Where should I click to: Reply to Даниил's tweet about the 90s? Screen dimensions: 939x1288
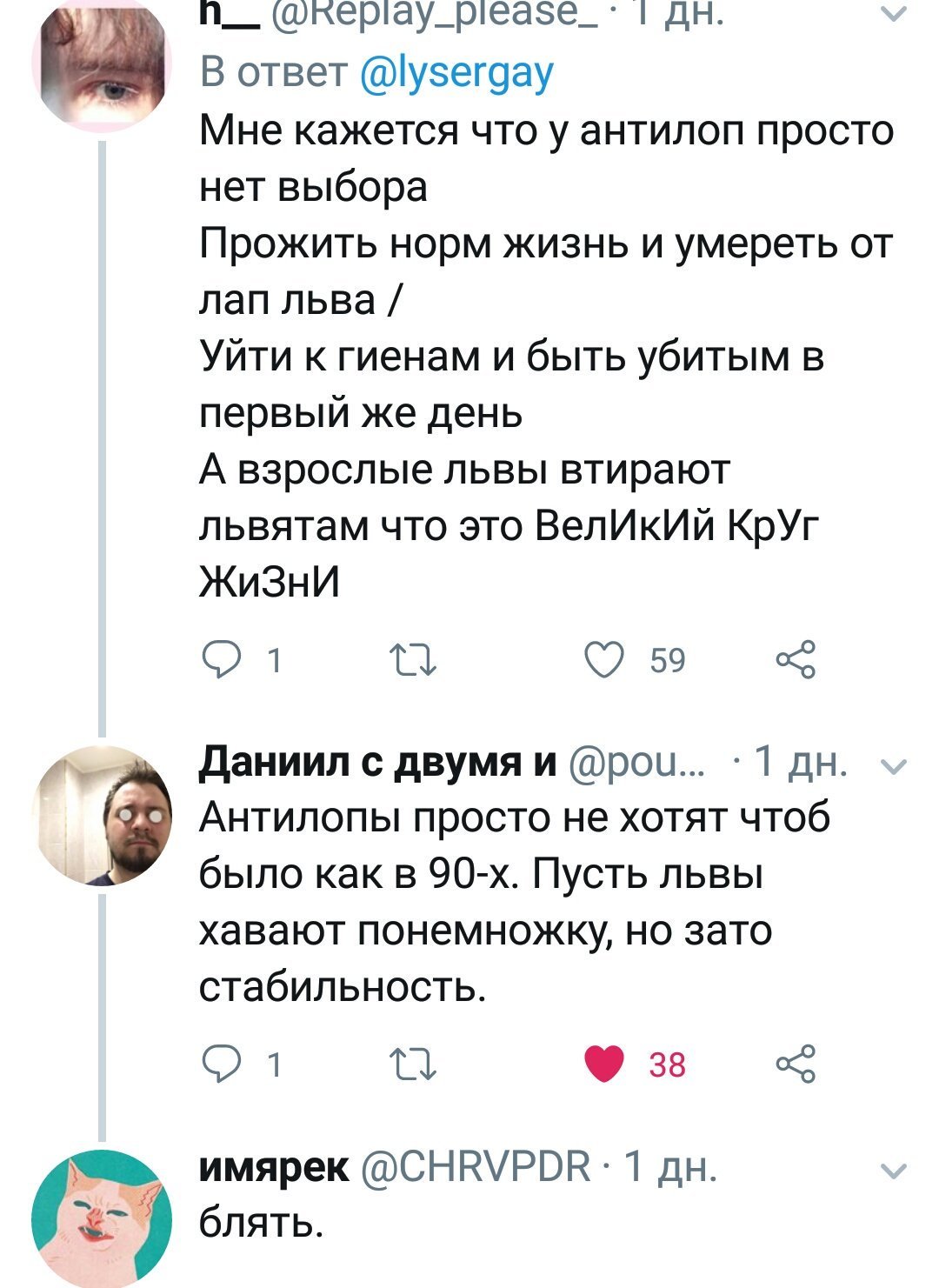(x=216, y=1064)
